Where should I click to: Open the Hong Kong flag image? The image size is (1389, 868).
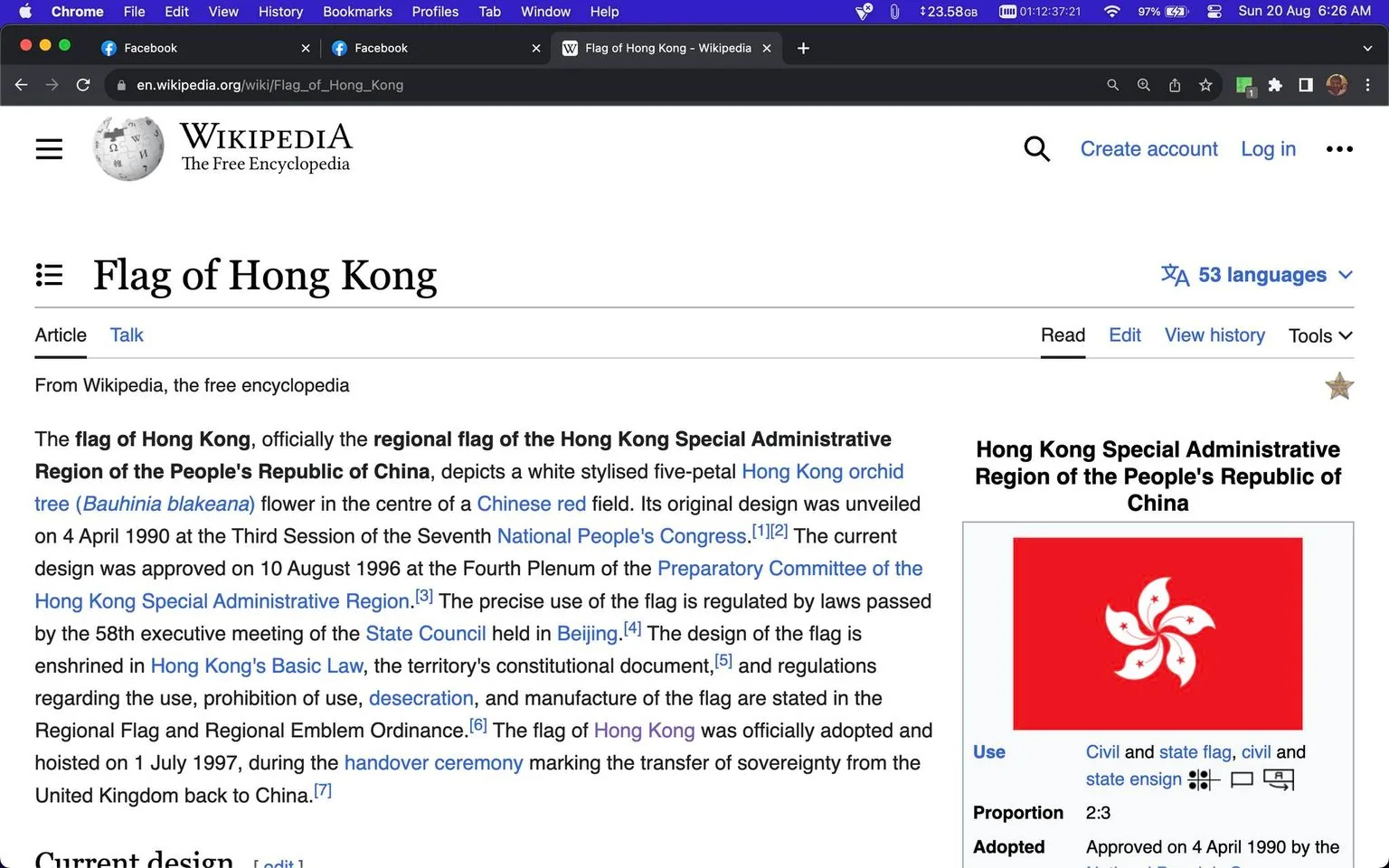click(1157, 634)
